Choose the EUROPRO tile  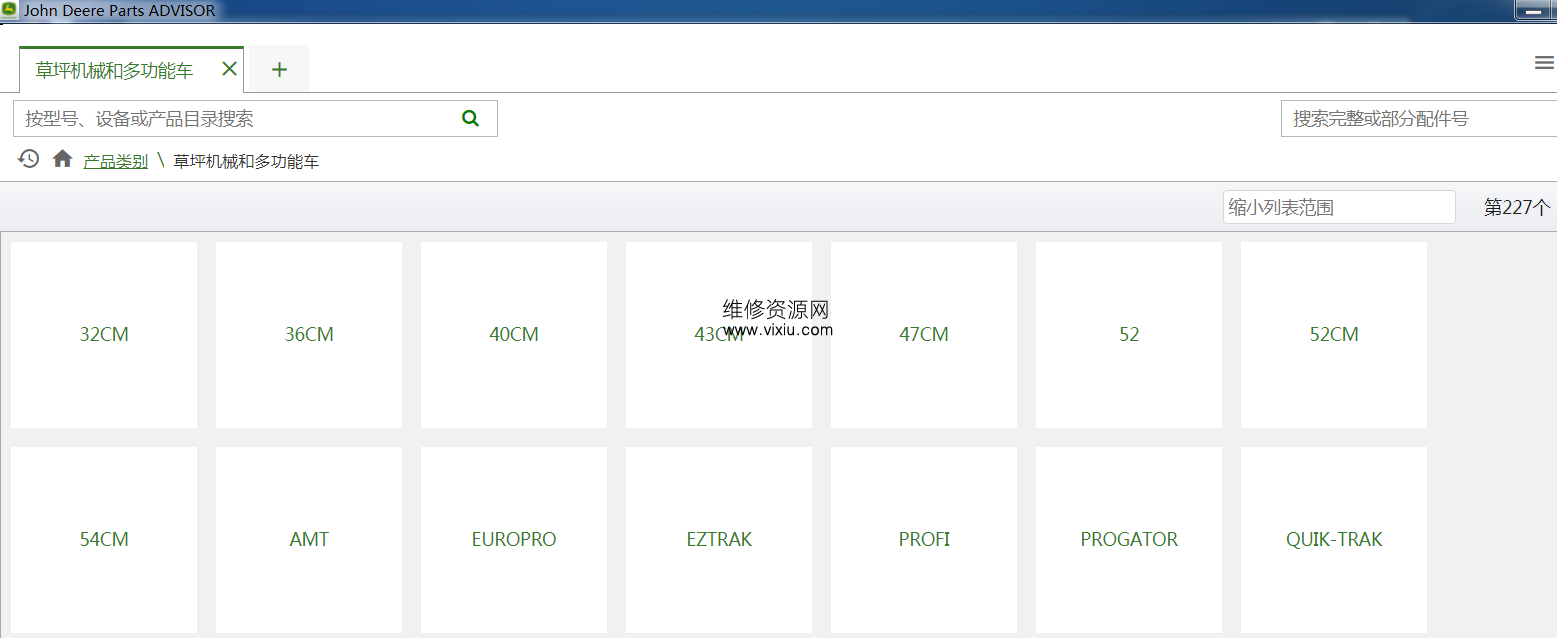tap(514, 540)
